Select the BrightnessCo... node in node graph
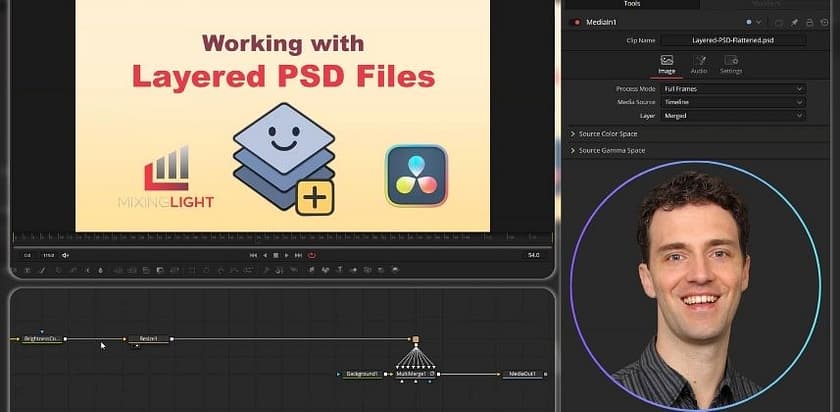 coord(42,339)
